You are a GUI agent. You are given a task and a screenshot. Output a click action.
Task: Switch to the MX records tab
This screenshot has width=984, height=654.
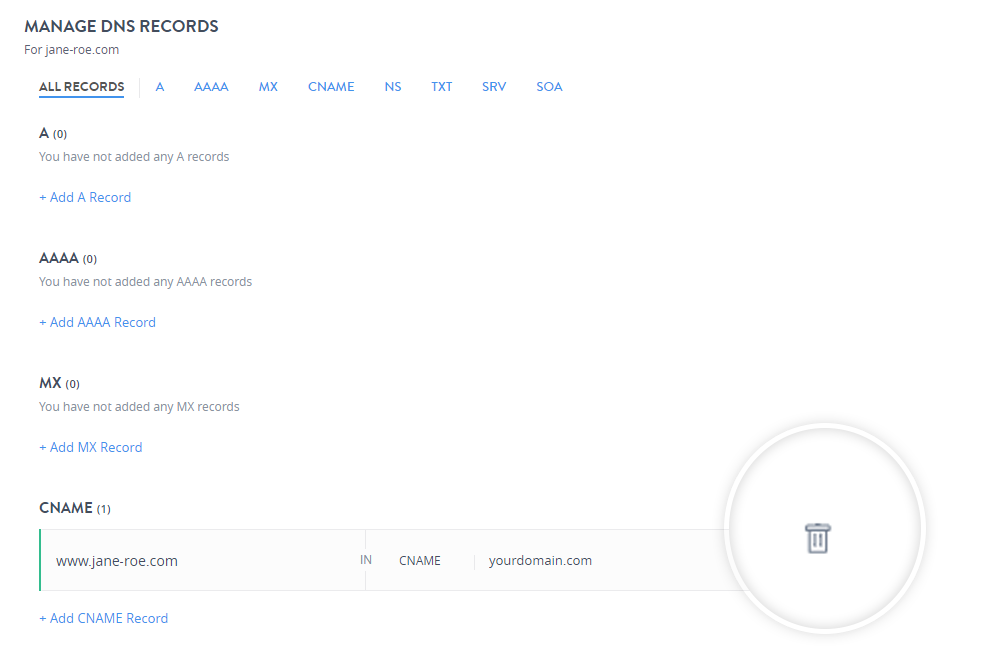(x=268, y=87)
